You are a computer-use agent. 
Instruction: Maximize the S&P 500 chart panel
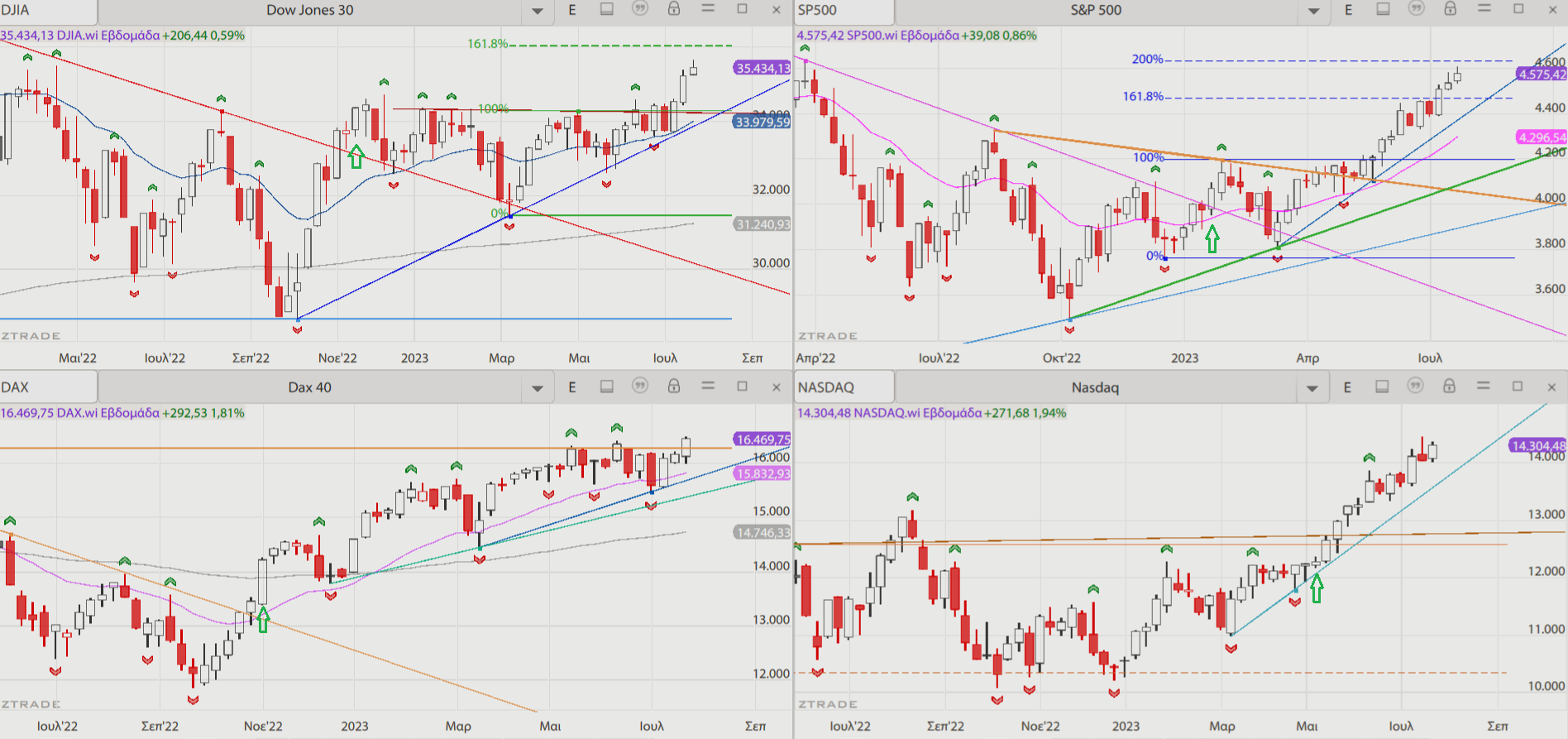(1518, 9)
